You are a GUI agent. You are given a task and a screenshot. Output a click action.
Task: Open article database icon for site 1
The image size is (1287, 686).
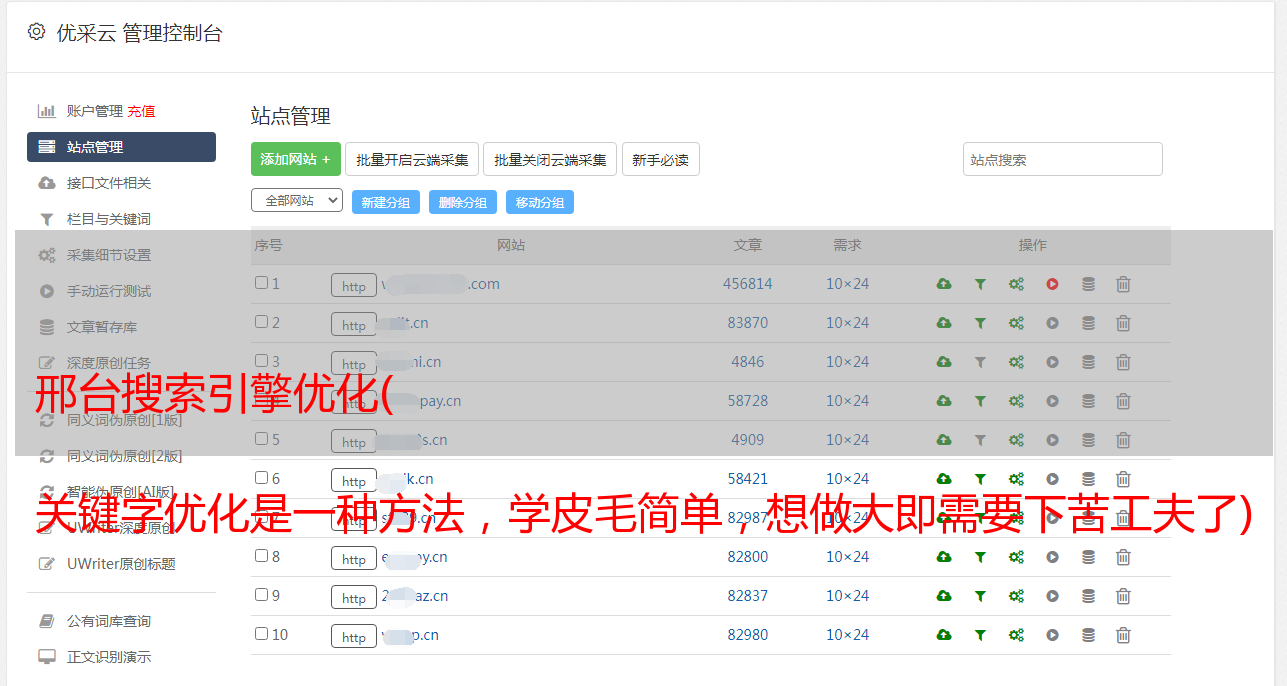pos(1088,284)
